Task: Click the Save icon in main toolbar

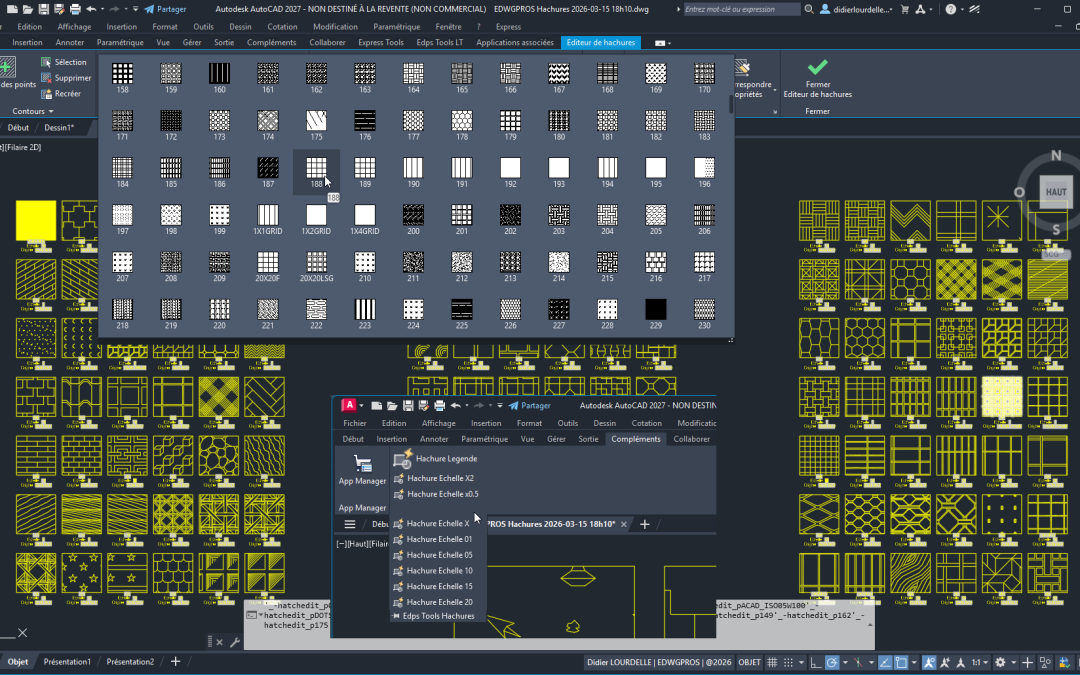Action: [x=43, y=9]
